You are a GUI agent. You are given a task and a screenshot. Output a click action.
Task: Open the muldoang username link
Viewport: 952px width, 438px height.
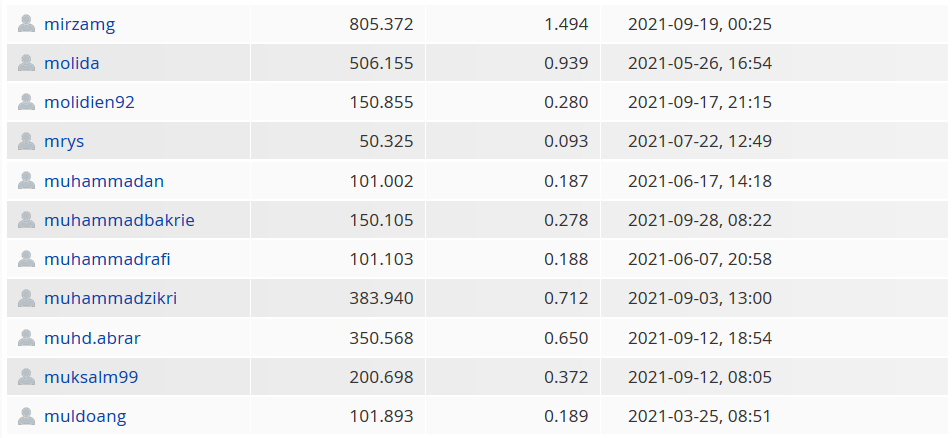tap(85, 417)
